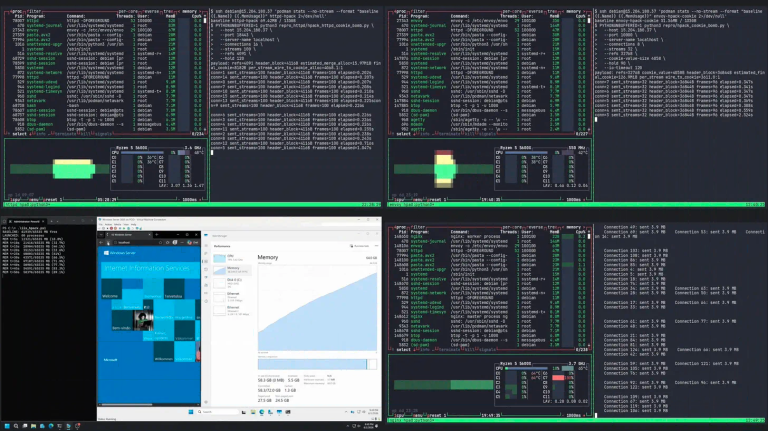Viewport: 768px width, 431px height.
Task: Toggle tree view in the nginx-session btop
Action: [552, 227]
